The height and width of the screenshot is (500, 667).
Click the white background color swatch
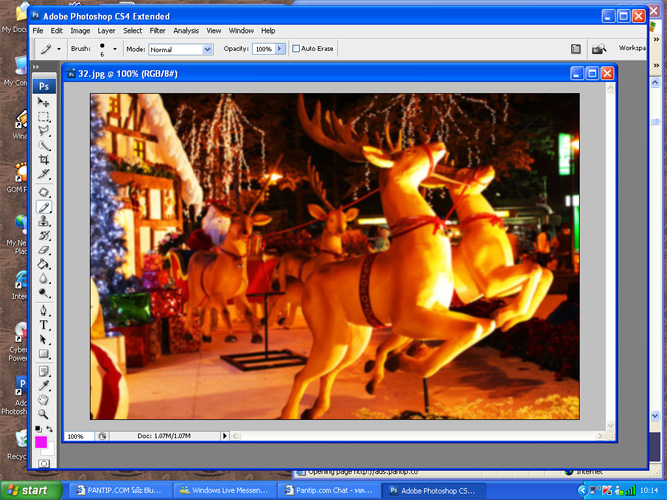pos(50,449)
